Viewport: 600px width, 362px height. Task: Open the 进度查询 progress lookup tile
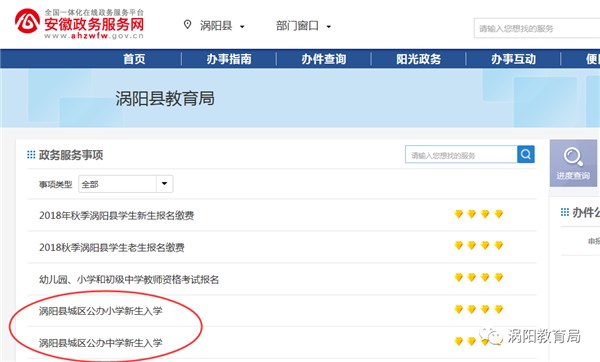573,163
